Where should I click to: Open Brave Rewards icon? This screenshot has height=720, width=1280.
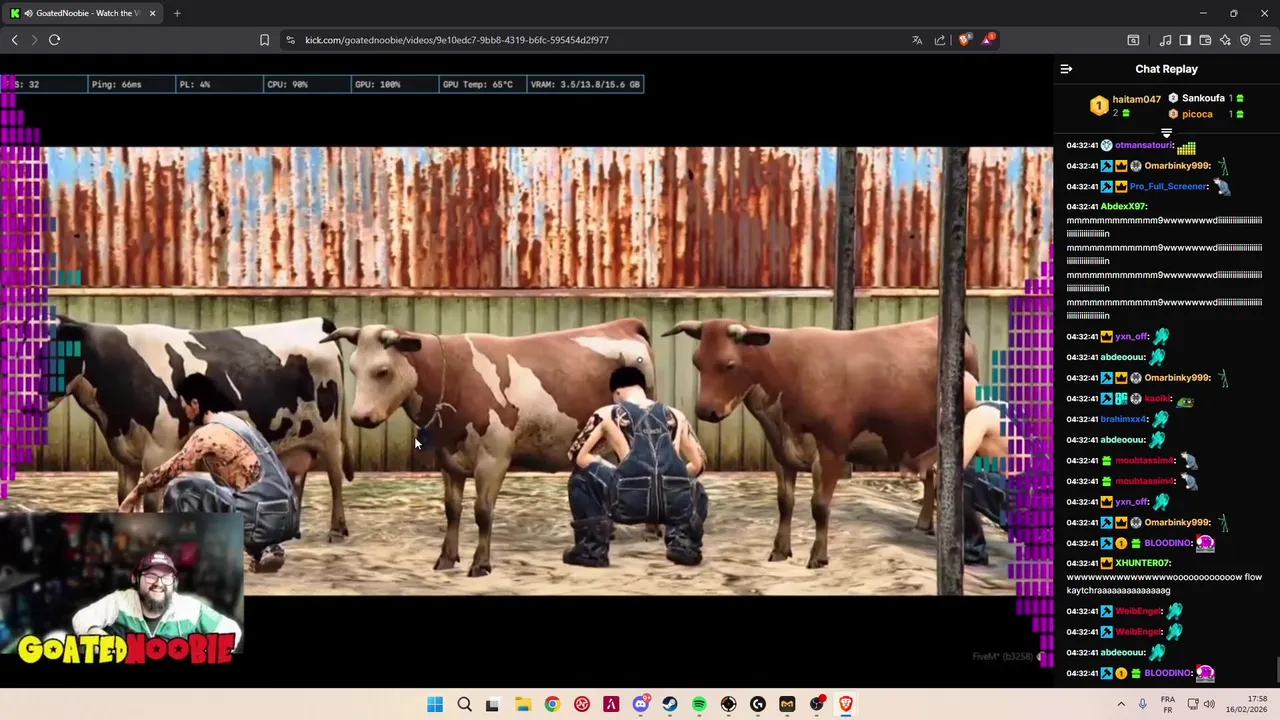(x=988, y=40)
